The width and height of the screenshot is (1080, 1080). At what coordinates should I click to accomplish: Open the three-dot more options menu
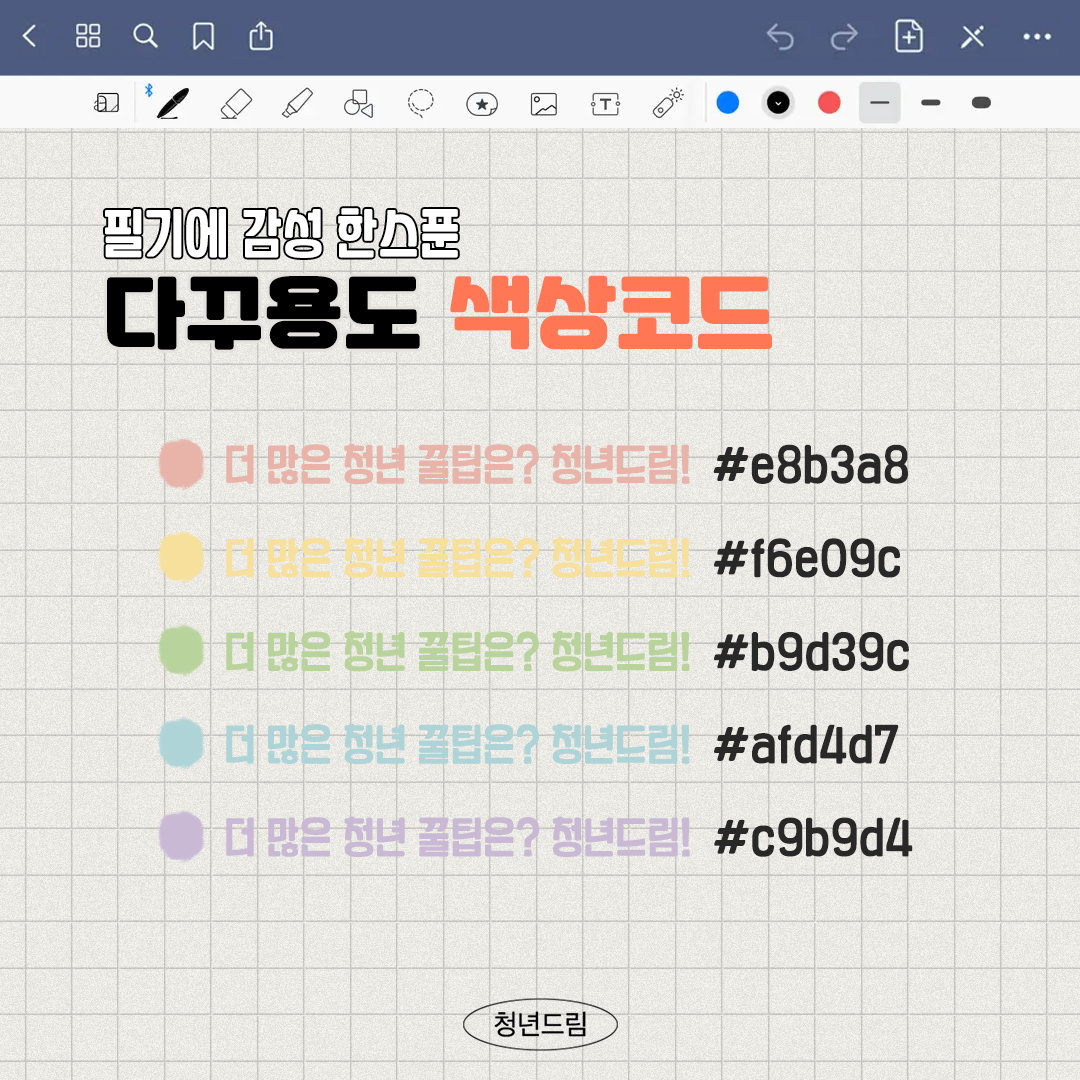click(x=1037, y=37)
